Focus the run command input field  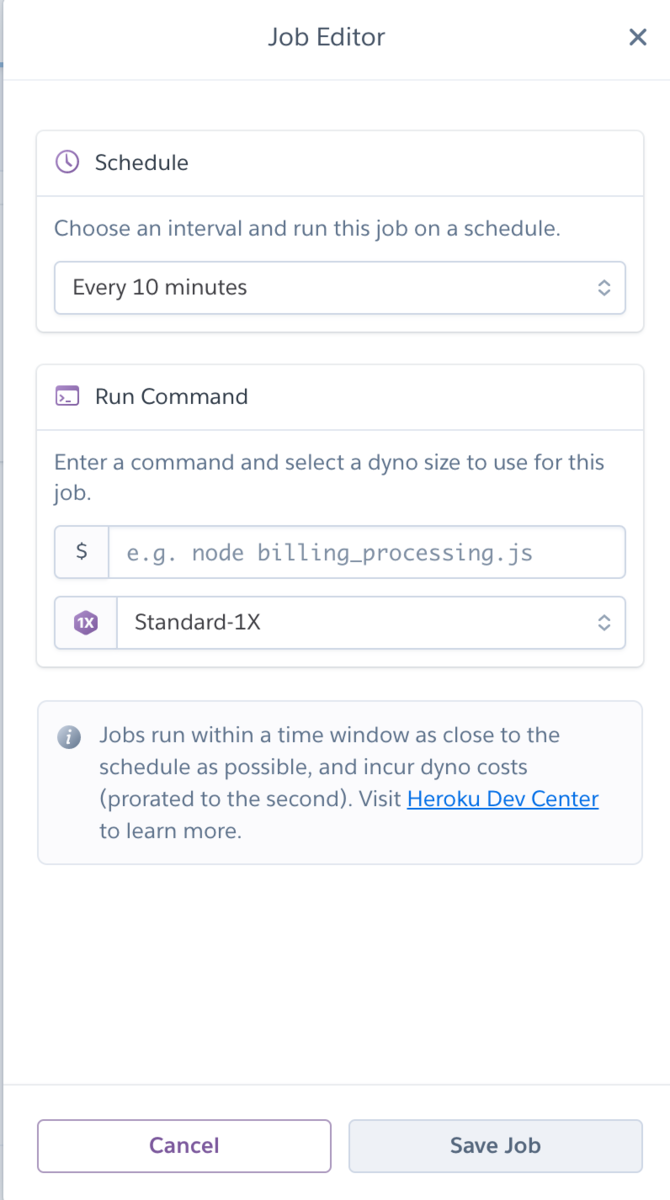click(x=366, y=552)
